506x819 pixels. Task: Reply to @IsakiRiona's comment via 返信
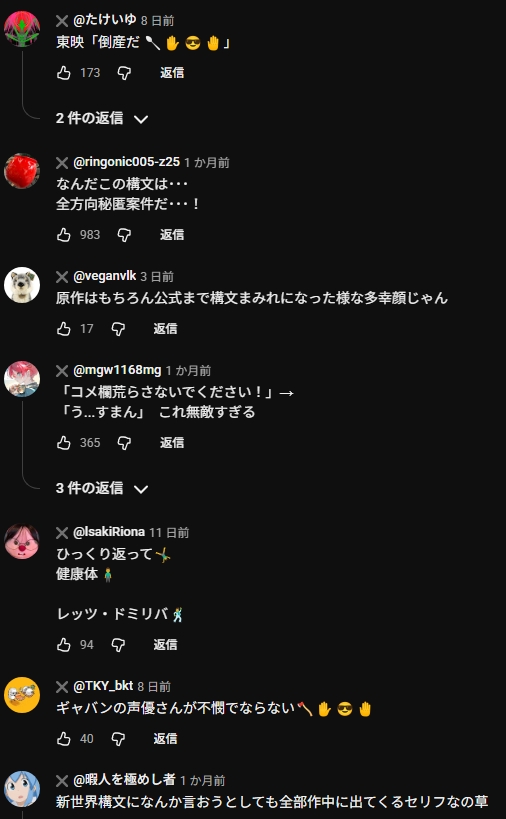(165, 645)
